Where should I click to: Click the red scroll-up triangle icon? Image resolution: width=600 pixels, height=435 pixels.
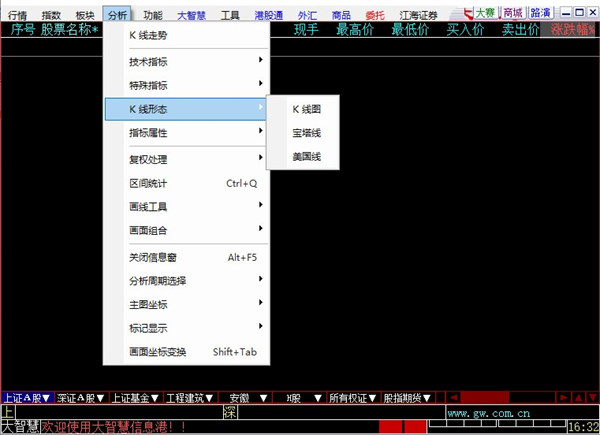[579, 398]
